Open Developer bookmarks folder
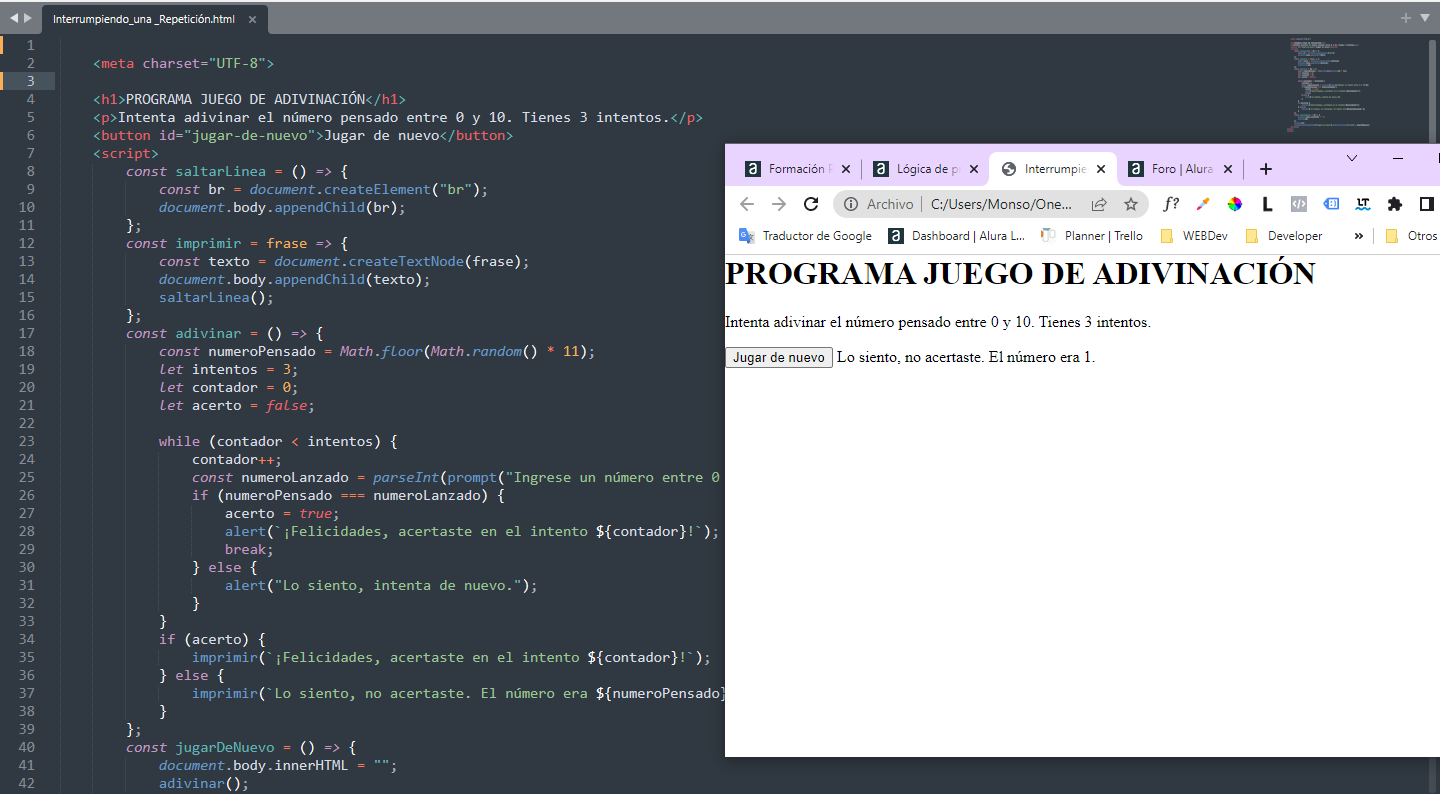This screenshot has width=1440, height=794. click(1284, 236)
